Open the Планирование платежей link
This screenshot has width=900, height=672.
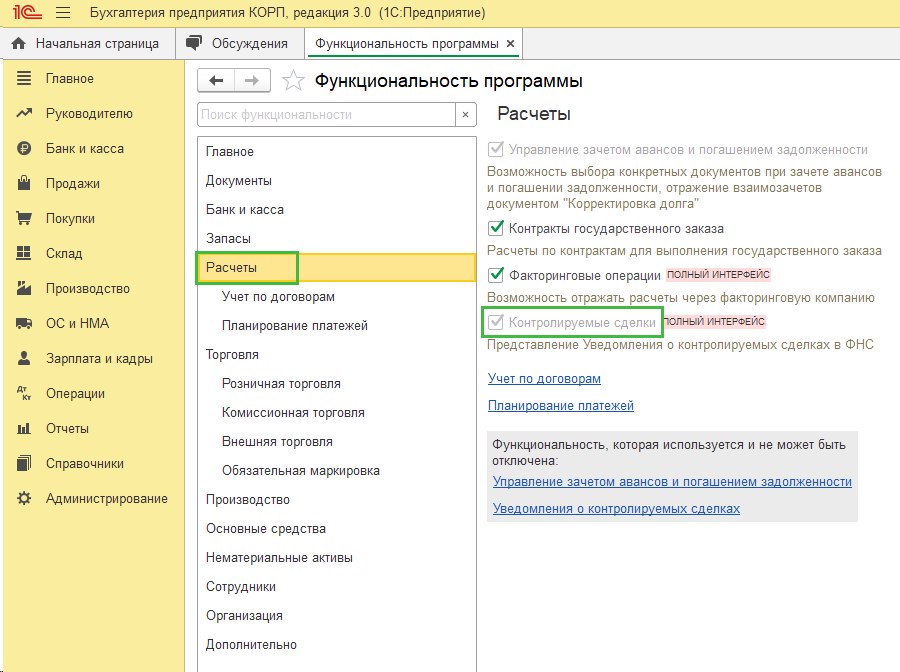click(561, 406)
